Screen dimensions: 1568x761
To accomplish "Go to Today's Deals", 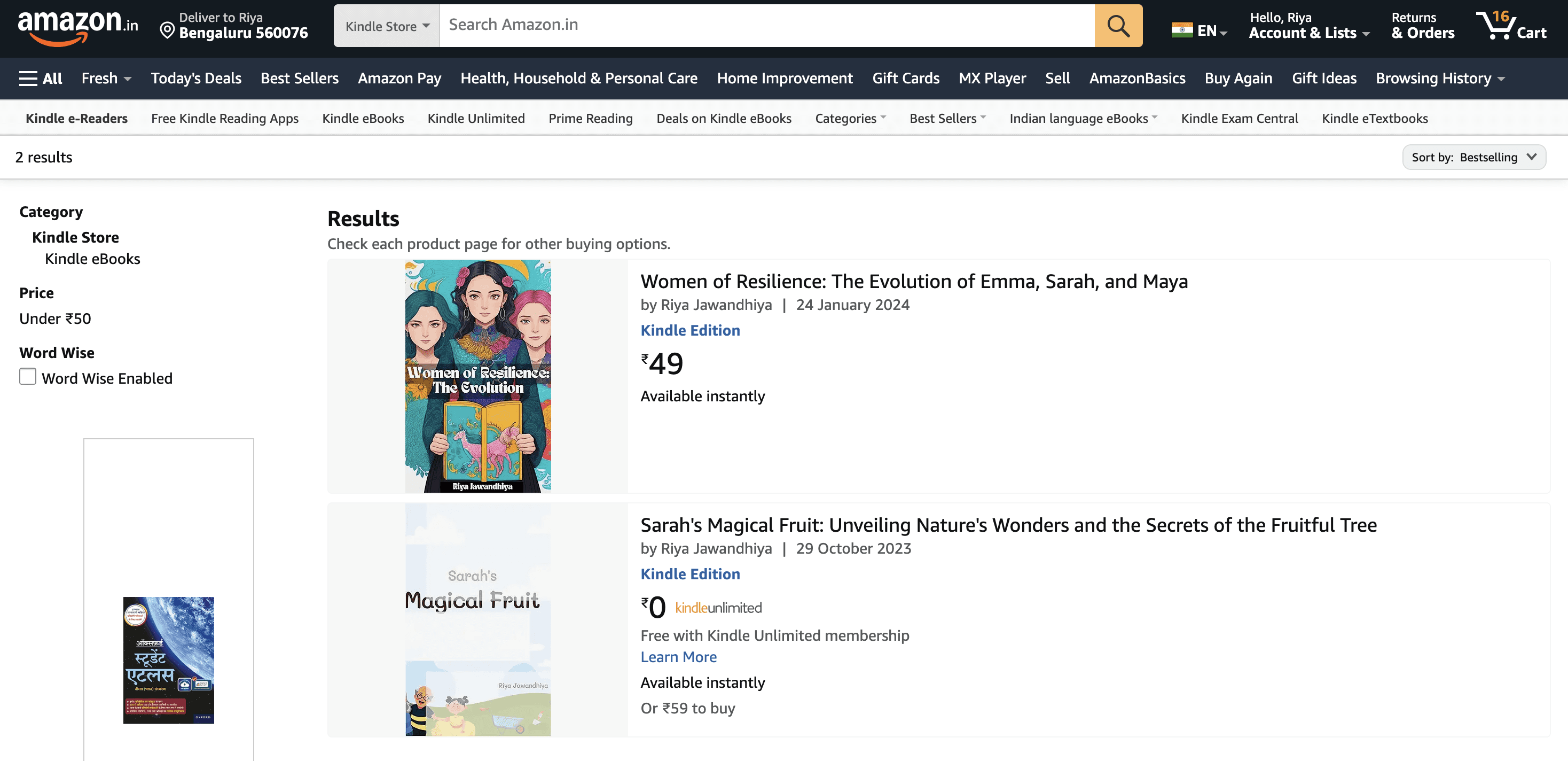I will click(196, 79).
